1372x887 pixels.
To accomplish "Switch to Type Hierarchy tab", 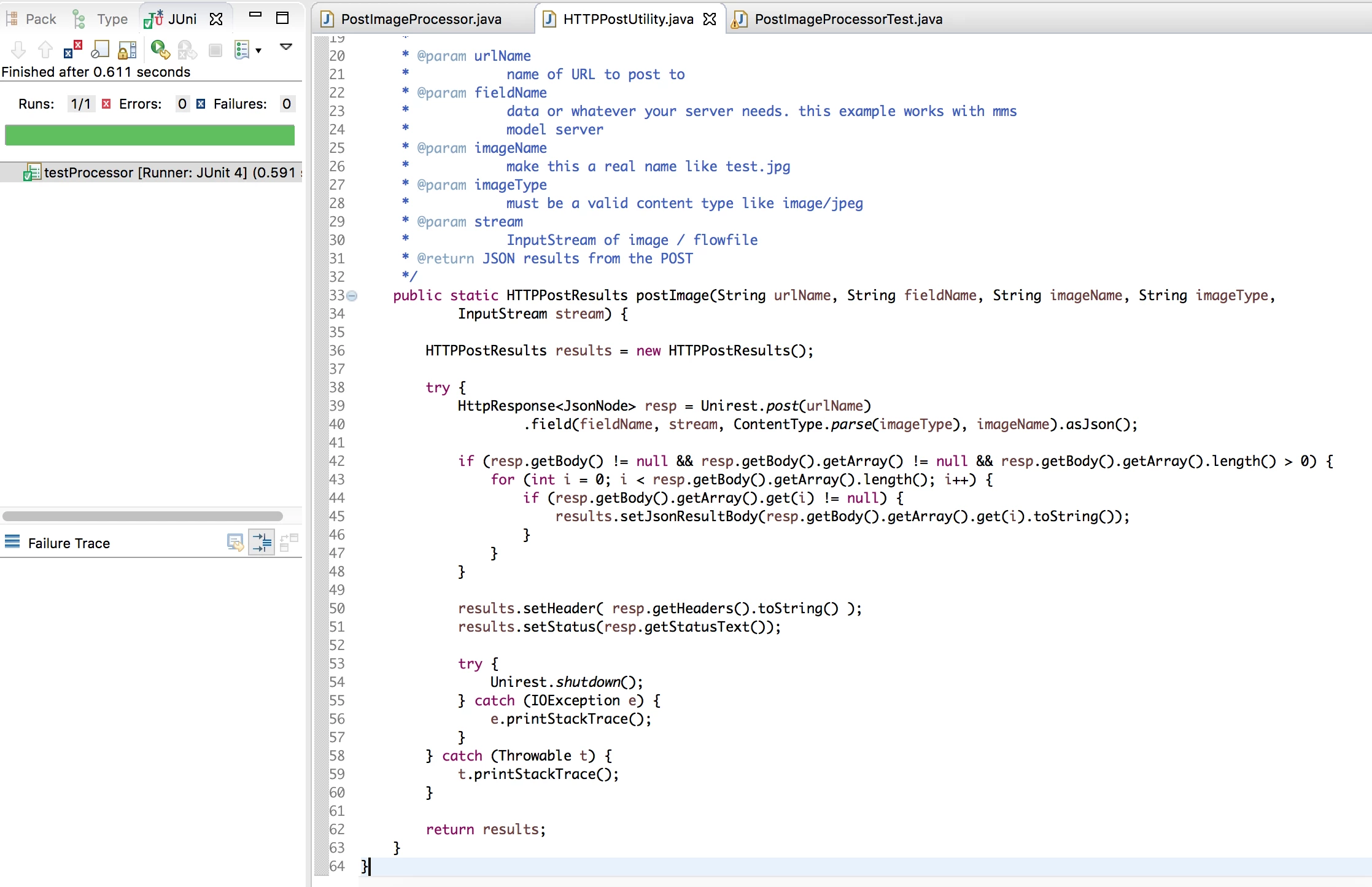I will pyautogui.click(x=100, y=19).
